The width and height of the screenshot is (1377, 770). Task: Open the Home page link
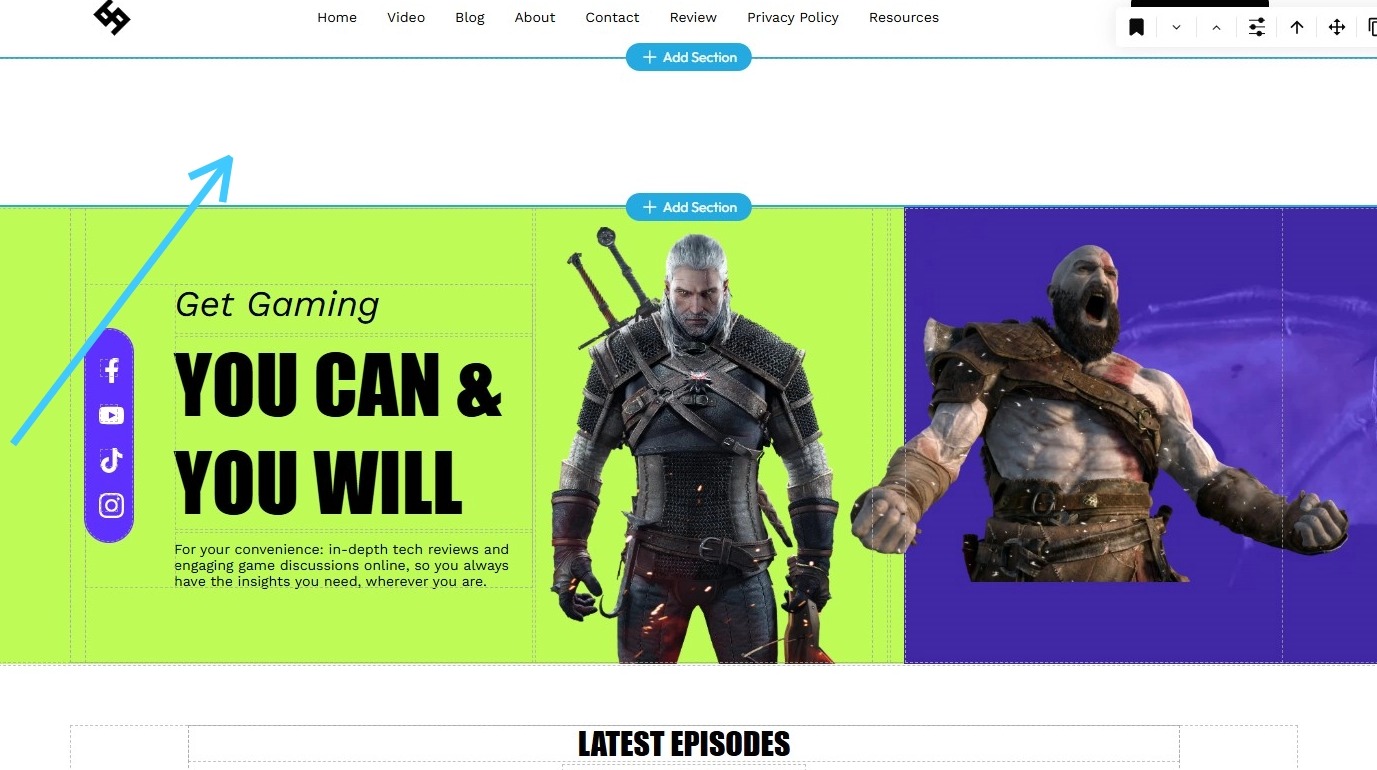337,18
